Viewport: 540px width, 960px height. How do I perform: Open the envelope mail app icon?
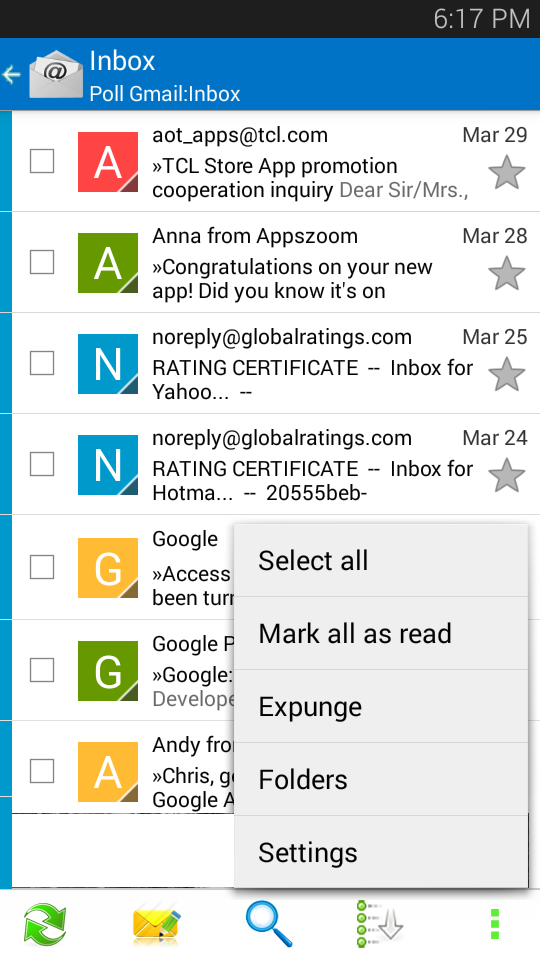pos(56,74)
